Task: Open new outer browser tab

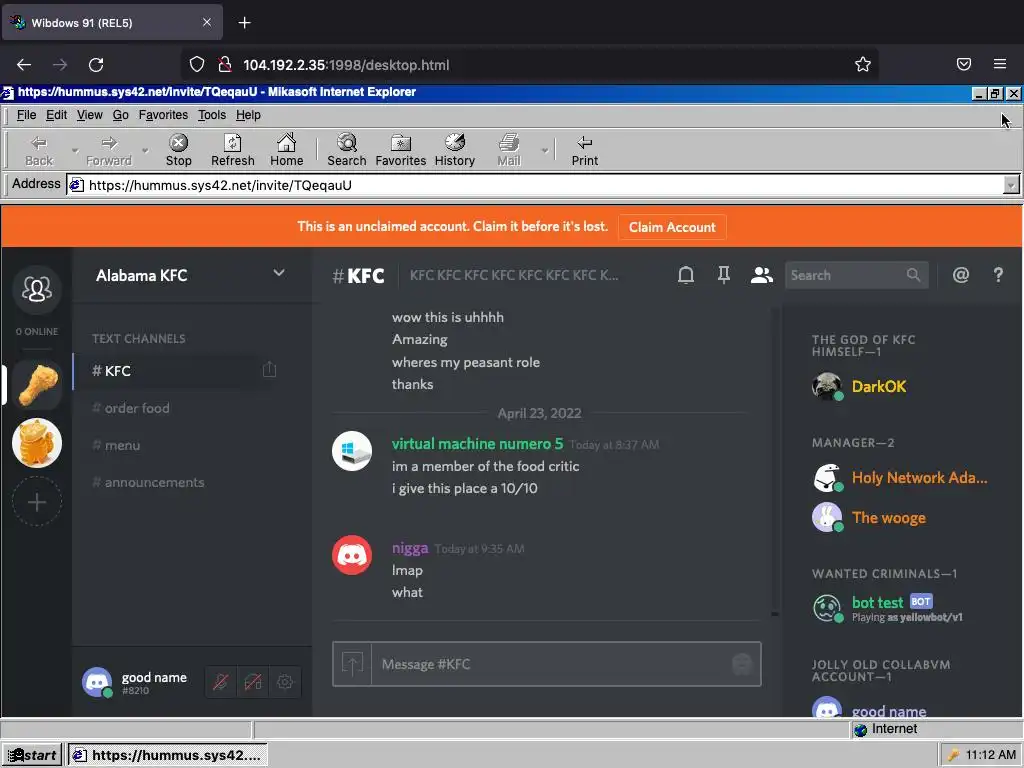Action: point(244,23)
